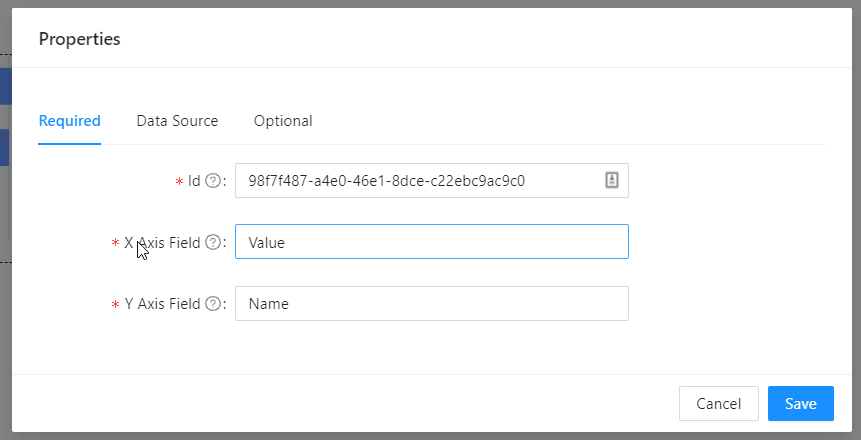Click the autofill contact icon in Id field
The height and width of the screenshot is (440, 861).
[x=612, y=180]
